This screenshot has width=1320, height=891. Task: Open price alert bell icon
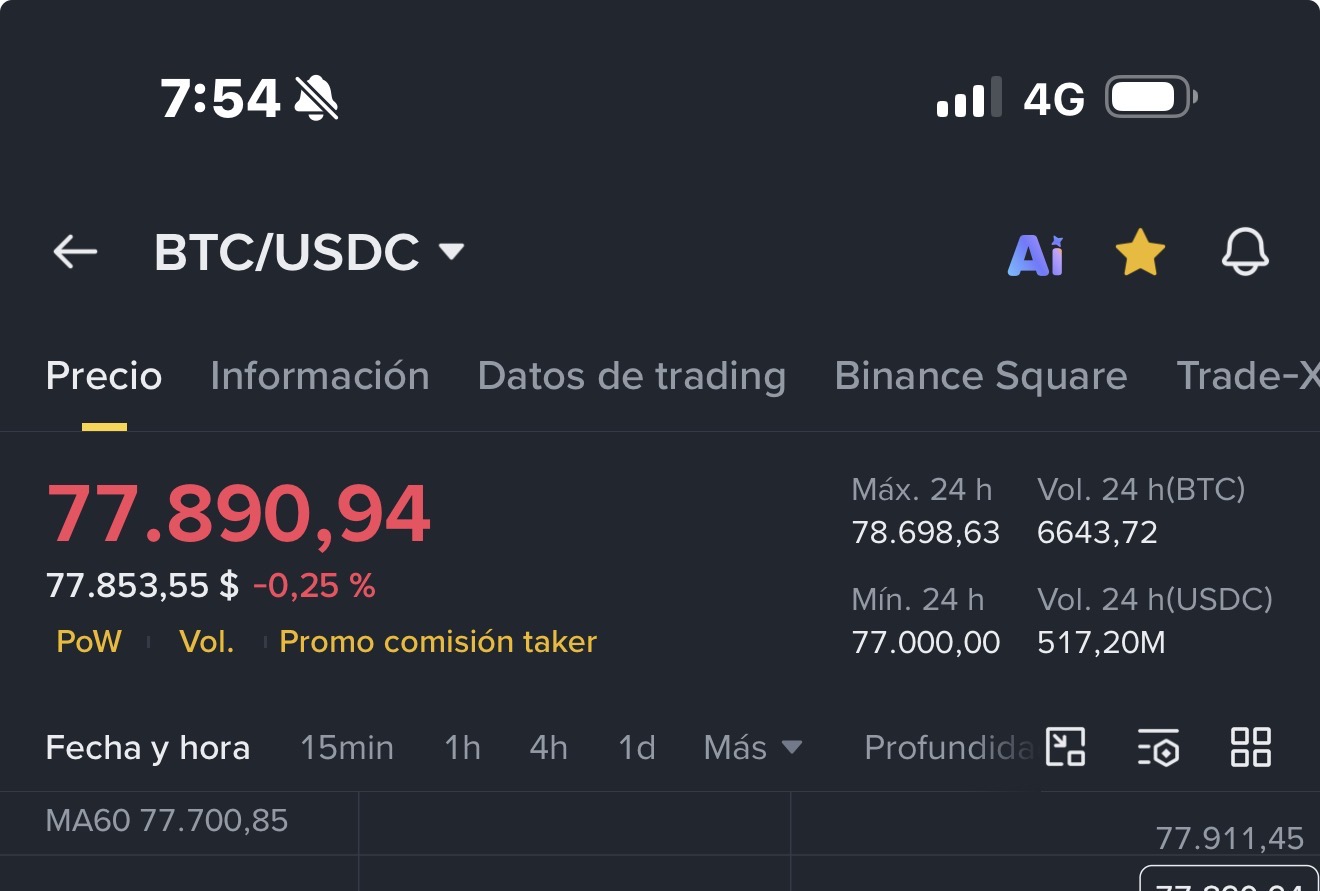pos(1245,252)
